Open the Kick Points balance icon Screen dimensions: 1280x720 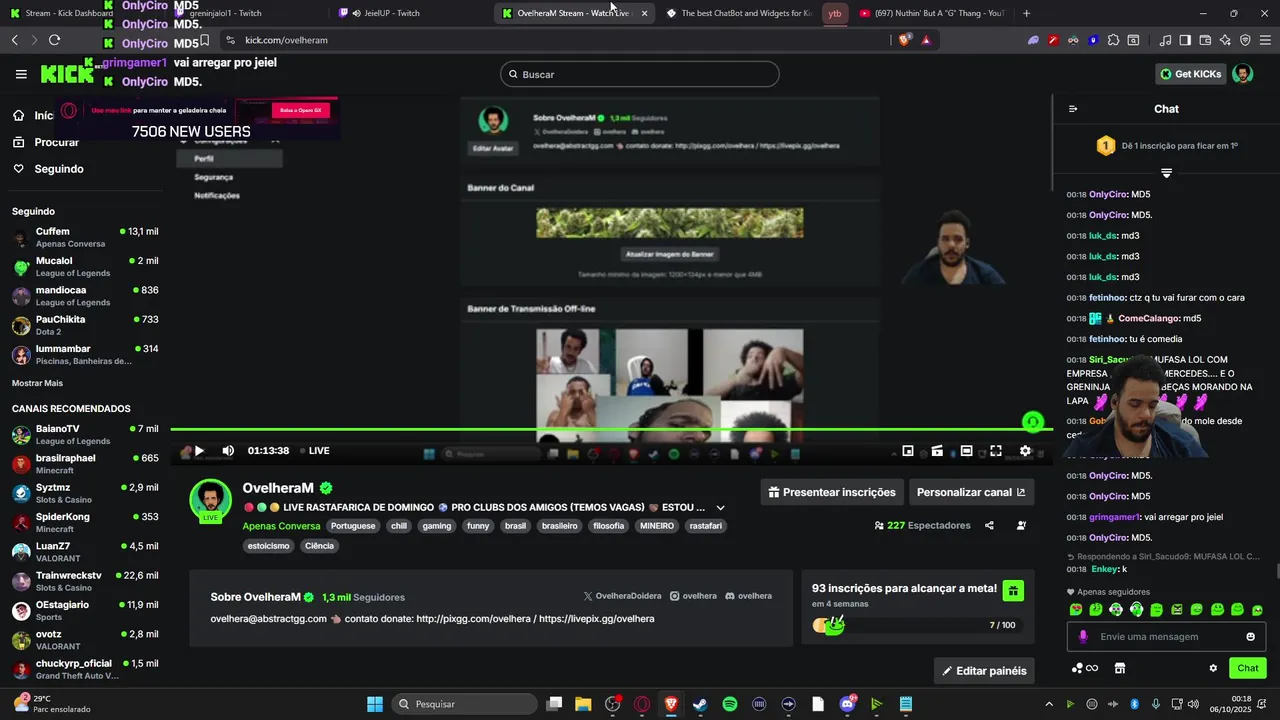(1084, 668)
